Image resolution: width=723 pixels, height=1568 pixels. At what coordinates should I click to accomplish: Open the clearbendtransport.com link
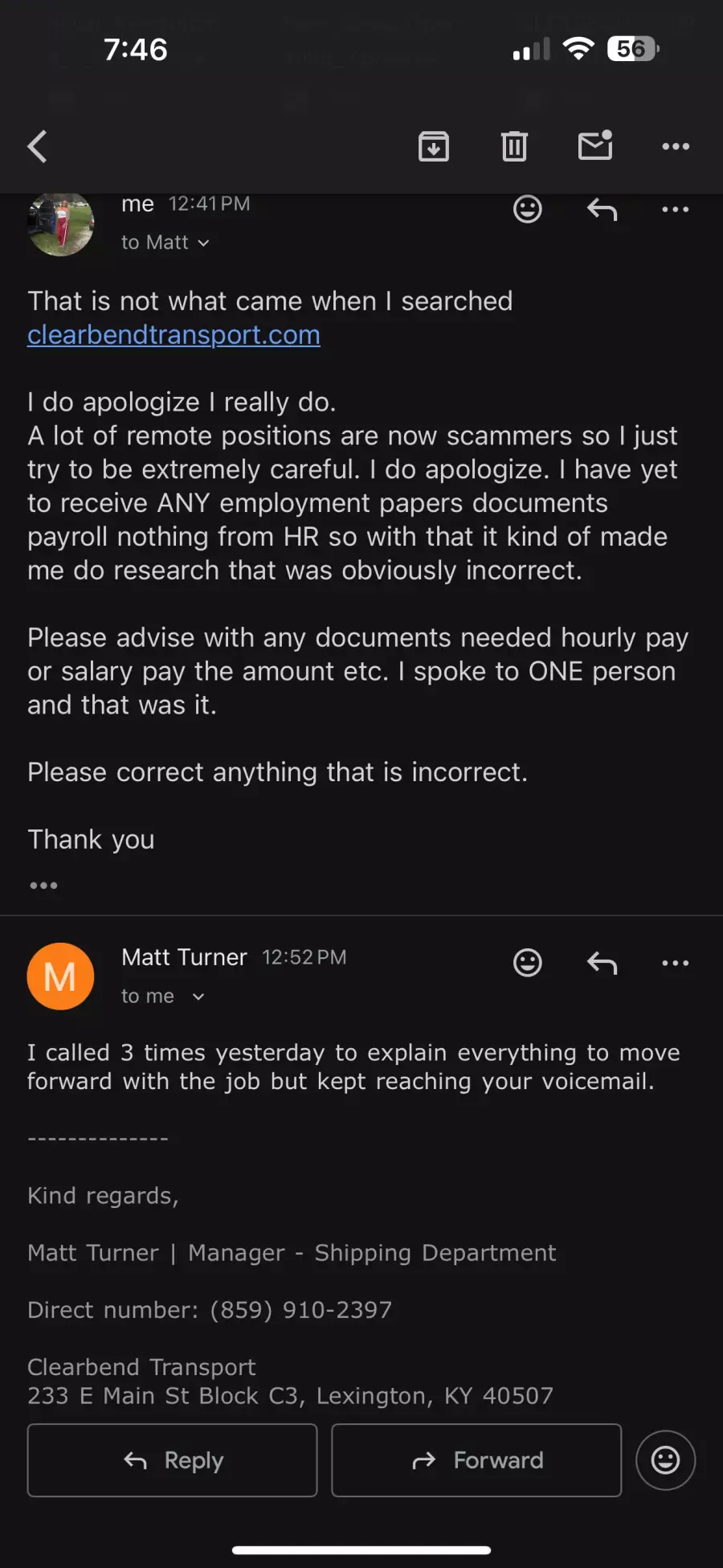[174, 335]
